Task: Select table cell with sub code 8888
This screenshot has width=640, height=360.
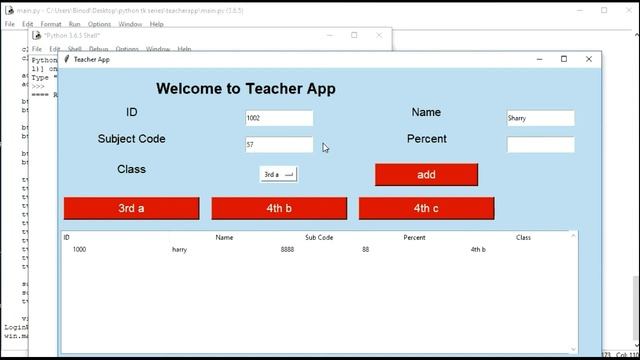Action: point(287,249)
